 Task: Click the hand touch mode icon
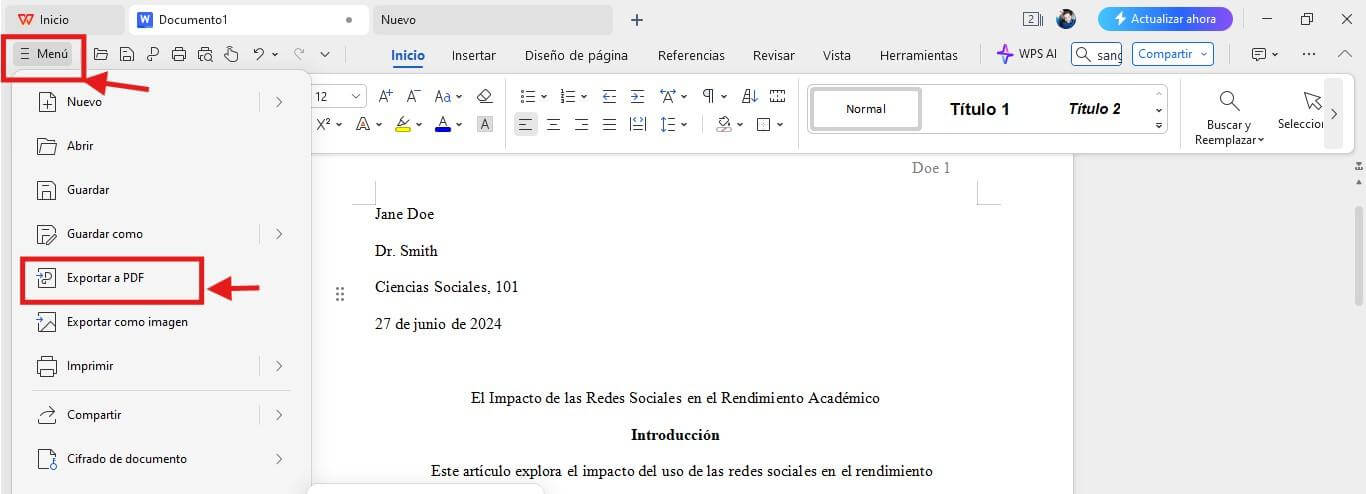pyautogui.click(x=231, y=54)
